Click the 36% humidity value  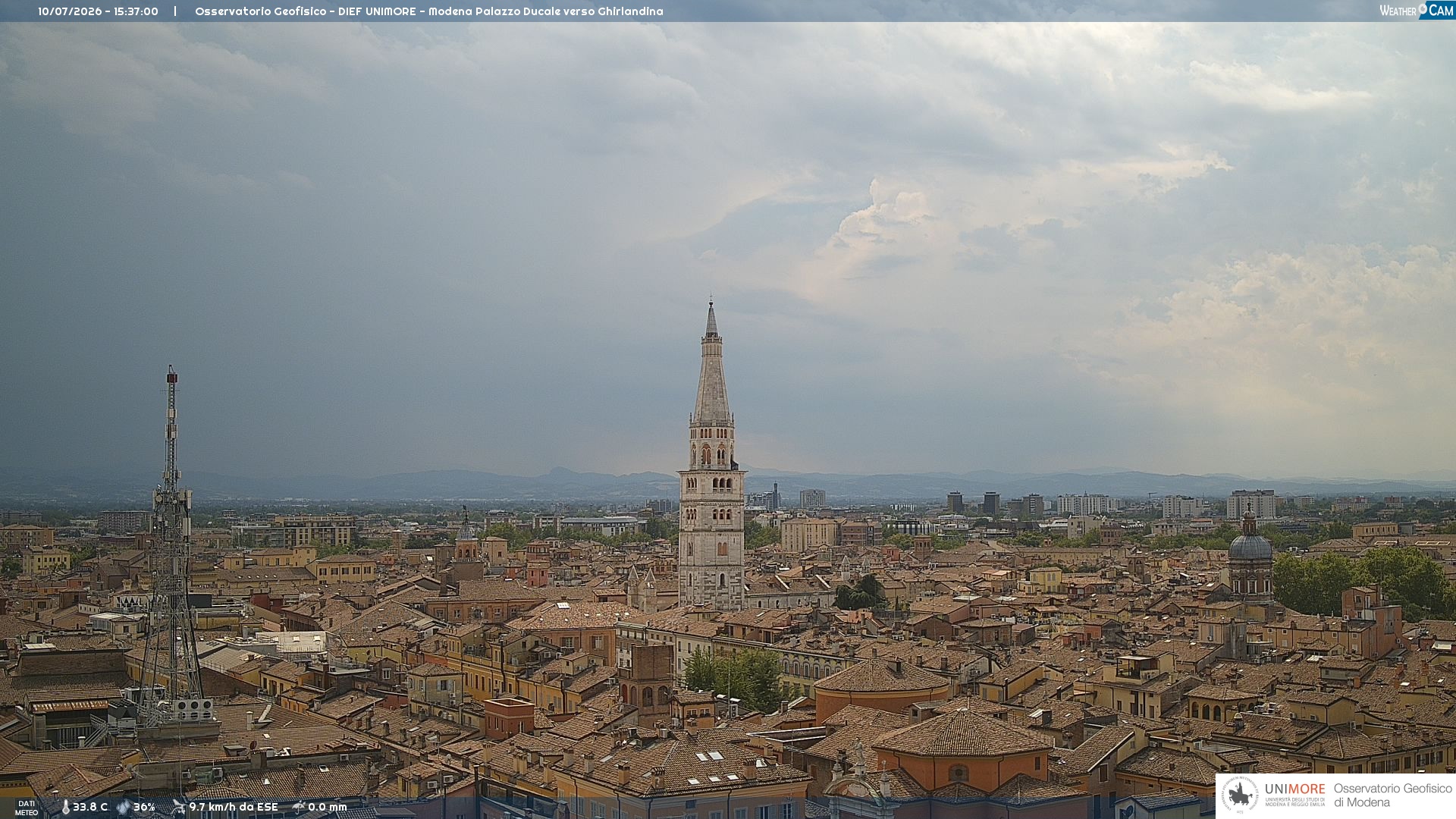click(144, 807)
